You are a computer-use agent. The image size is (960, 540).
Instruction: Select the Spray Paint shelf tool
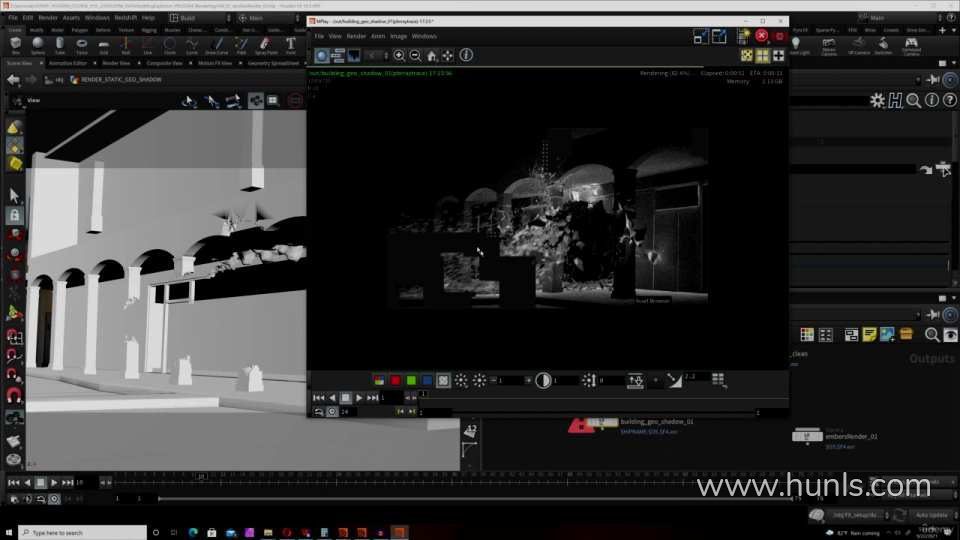pyautogui.click(x=266, y=44)
